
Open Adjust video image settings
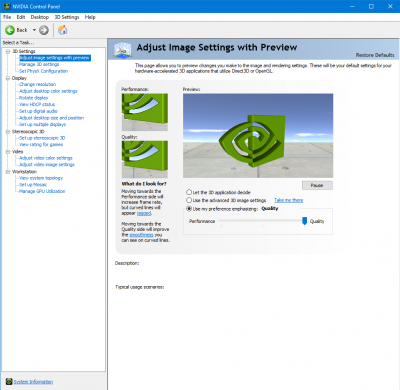[x=47, y=165]
